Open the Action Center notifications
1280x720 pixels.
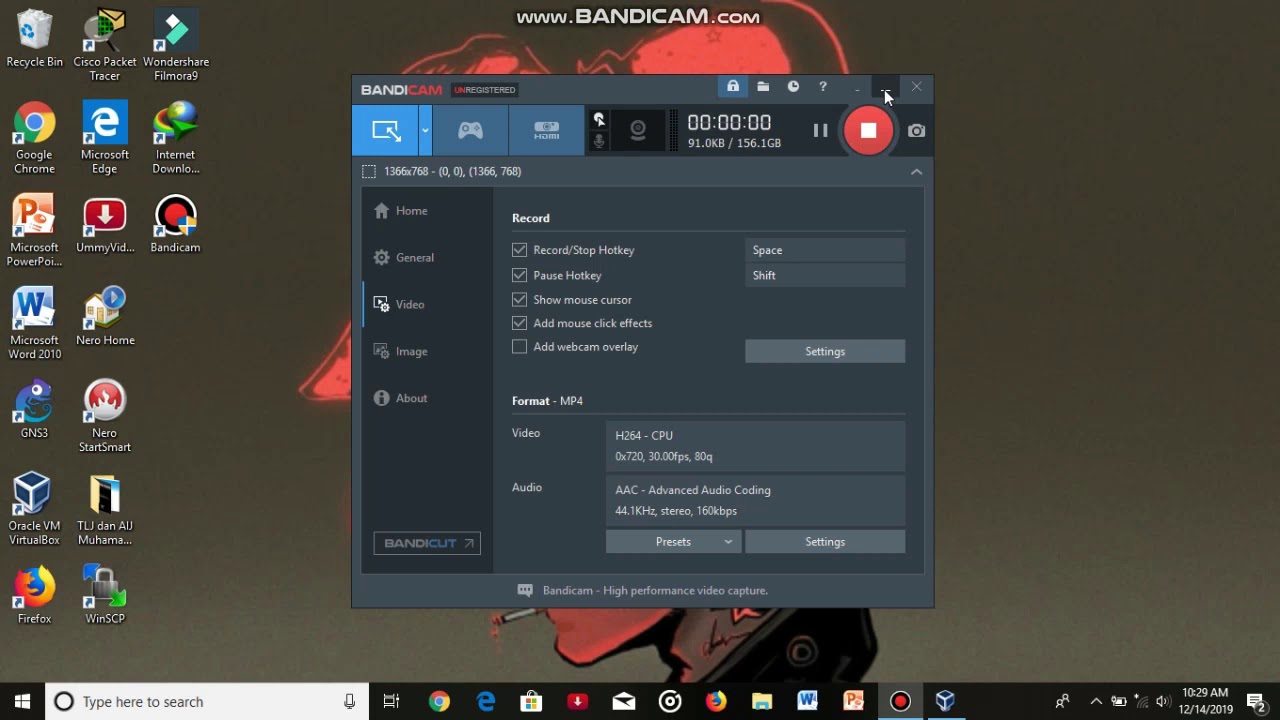1256,701
